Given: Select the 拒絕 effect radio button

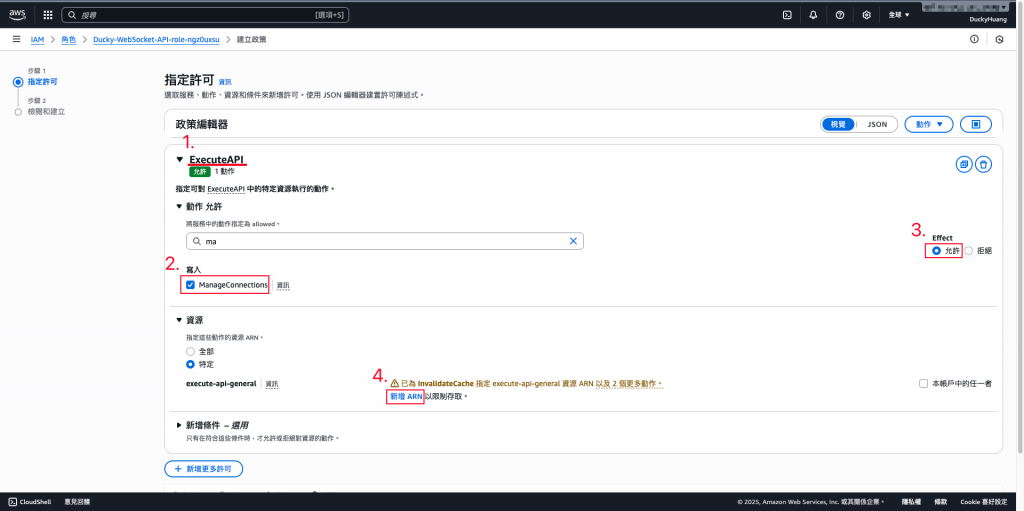Looking at the screenshot, I should pyautogui.click(x=968, y=251).
